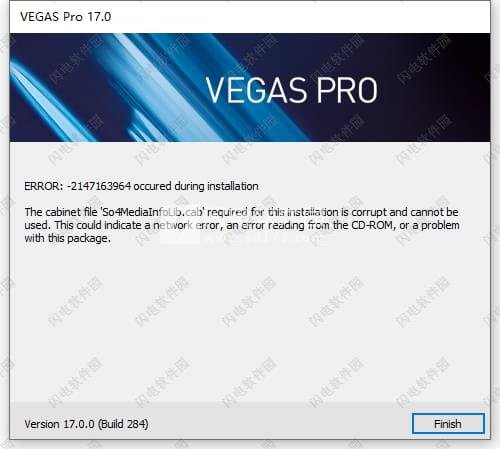Click the Finish button
Image resolution: width=500 pixels, height=449 pixels.
(448, 424)
